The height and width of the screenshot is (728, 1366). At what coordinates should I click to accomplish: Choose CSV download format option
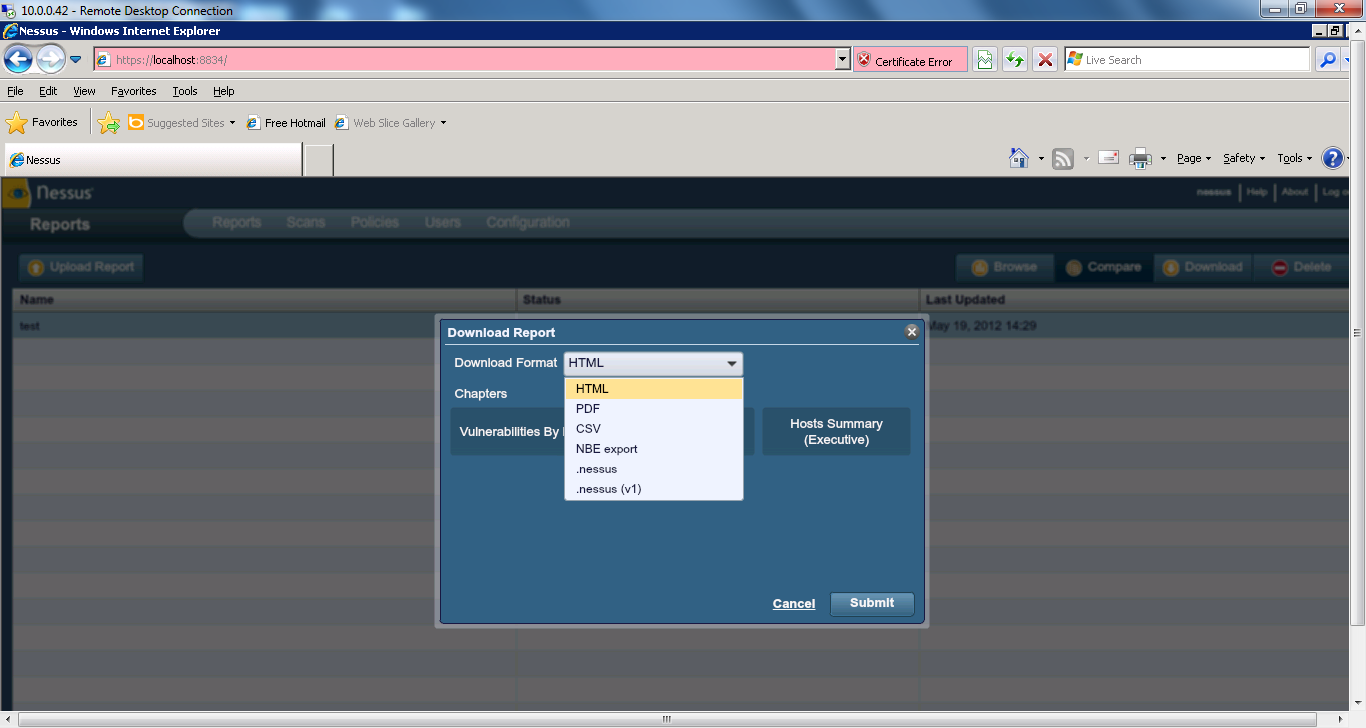[588, 429]
